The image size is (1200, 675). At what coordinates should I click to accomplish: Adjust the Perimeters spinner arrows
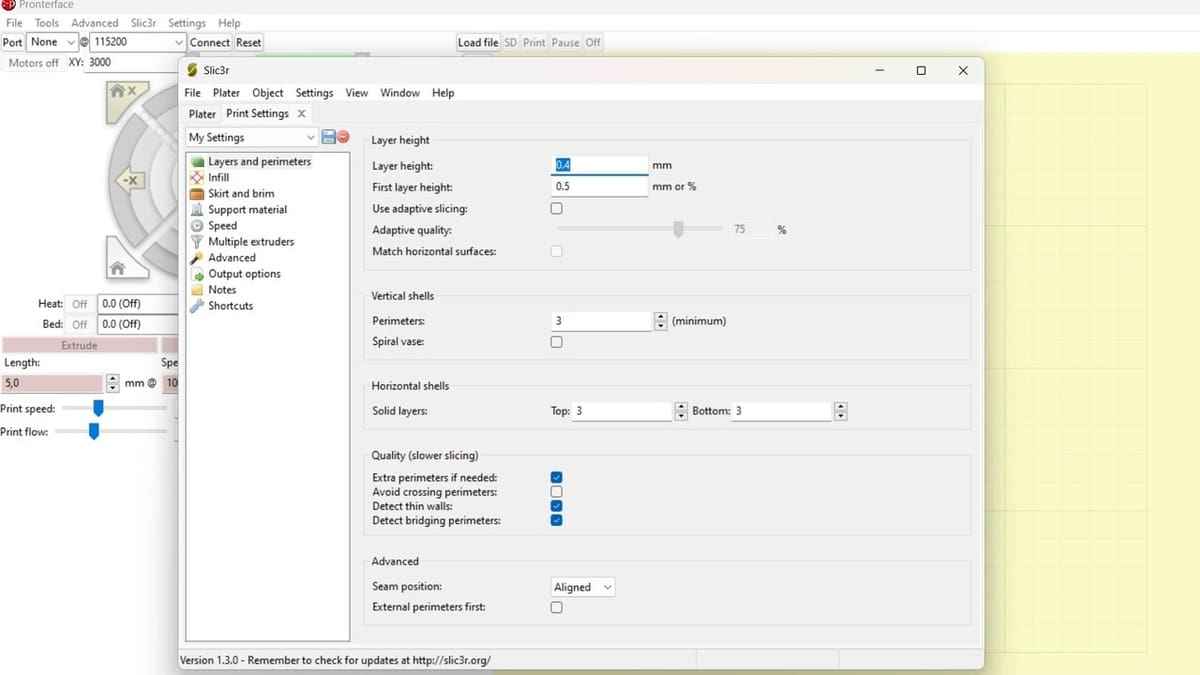pyautogui.click(x=660, y=321)
